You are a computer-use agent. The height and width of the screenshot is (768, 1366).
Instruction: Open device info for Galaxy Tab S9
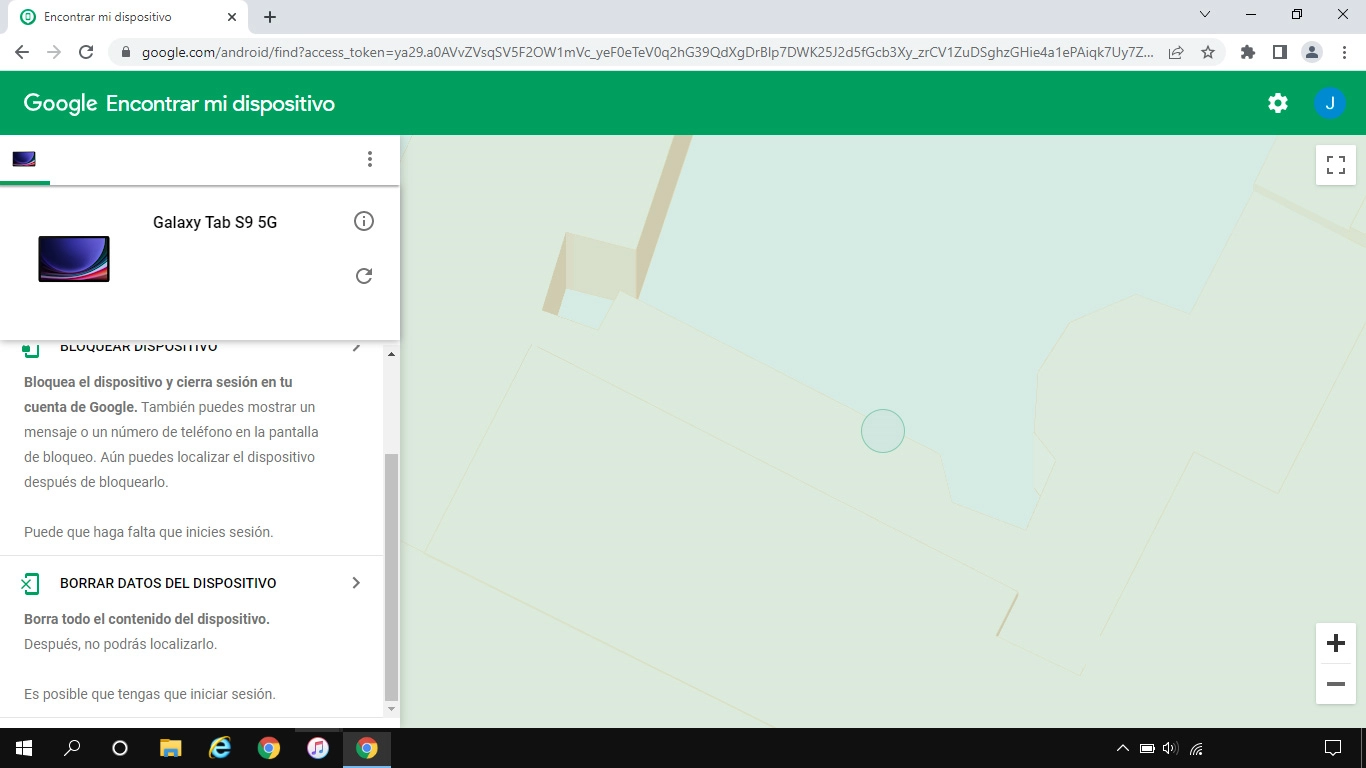[364, 221]
